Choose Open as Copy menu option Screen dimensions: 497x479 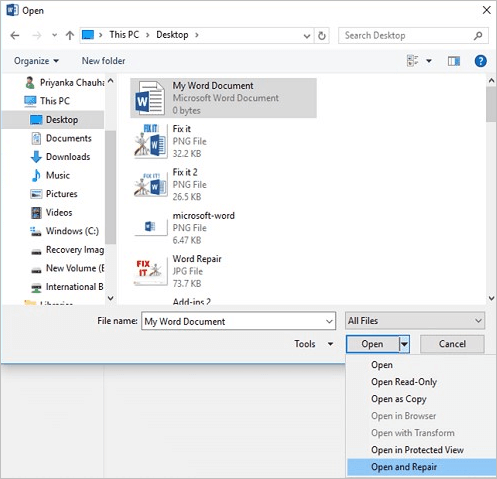[x=421, y=399]
